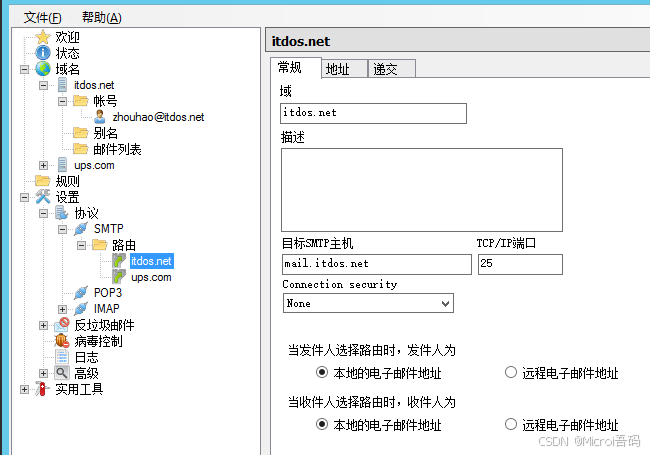Click the protocol icon beside 协议
The height and width of the screenshot is (455, 650).
pos(62,213)
